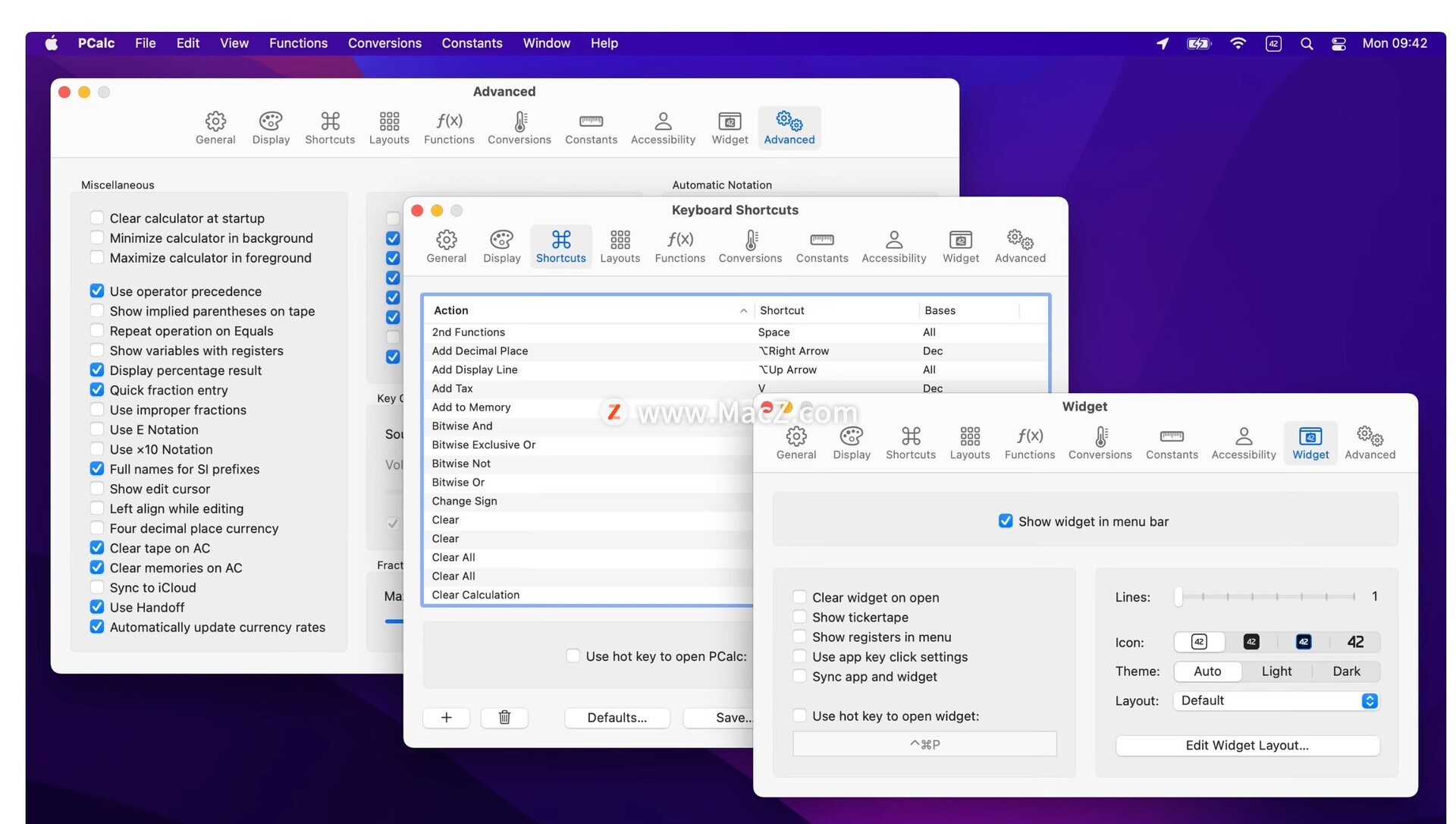Select the bold 42 text widget icon style
Image resolution: width=1456 pixels, height=824 pixels.
click(x=1355, y=642)
